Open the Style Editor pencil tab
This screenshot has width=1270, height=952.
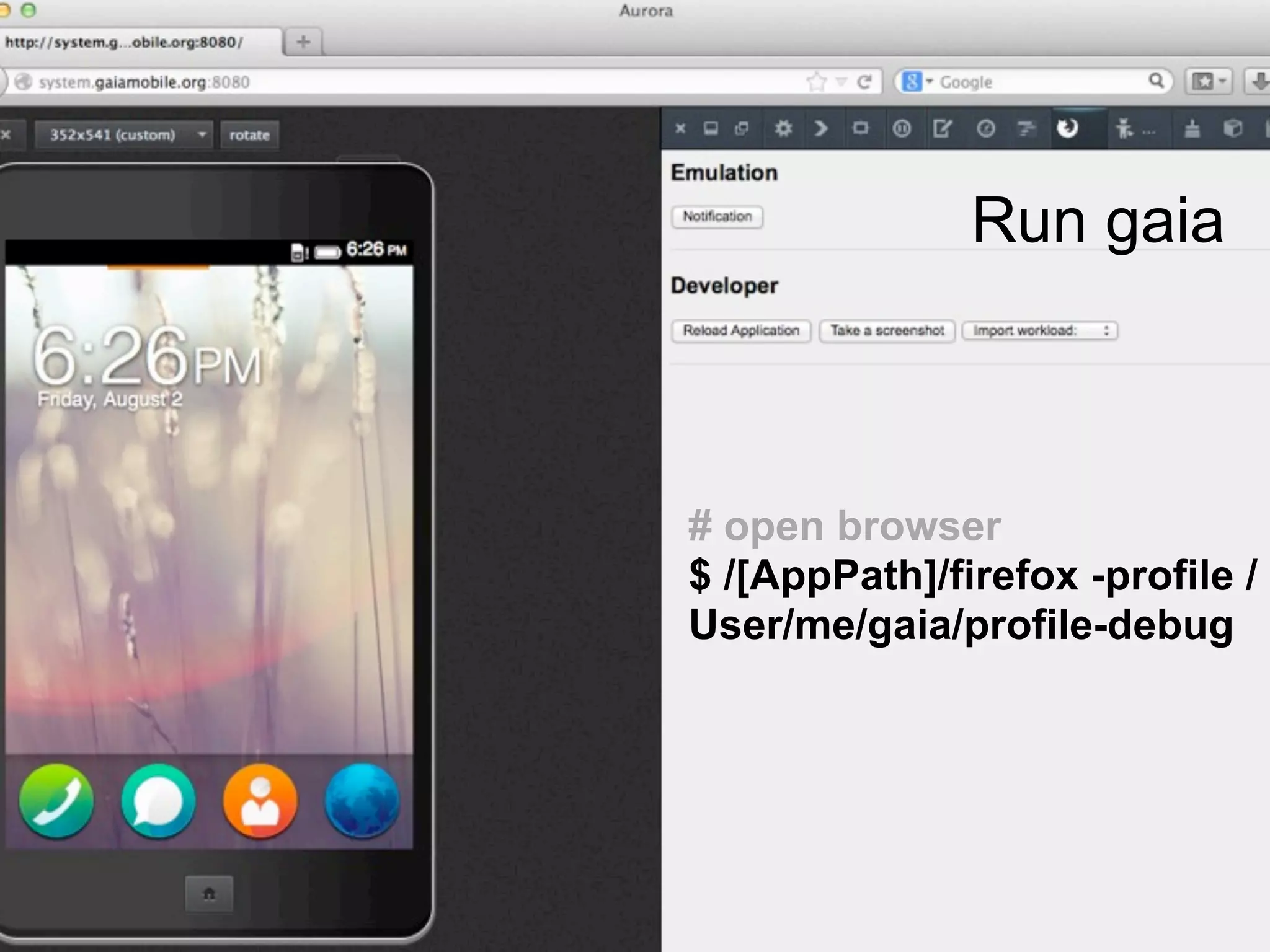click(943, 129)
